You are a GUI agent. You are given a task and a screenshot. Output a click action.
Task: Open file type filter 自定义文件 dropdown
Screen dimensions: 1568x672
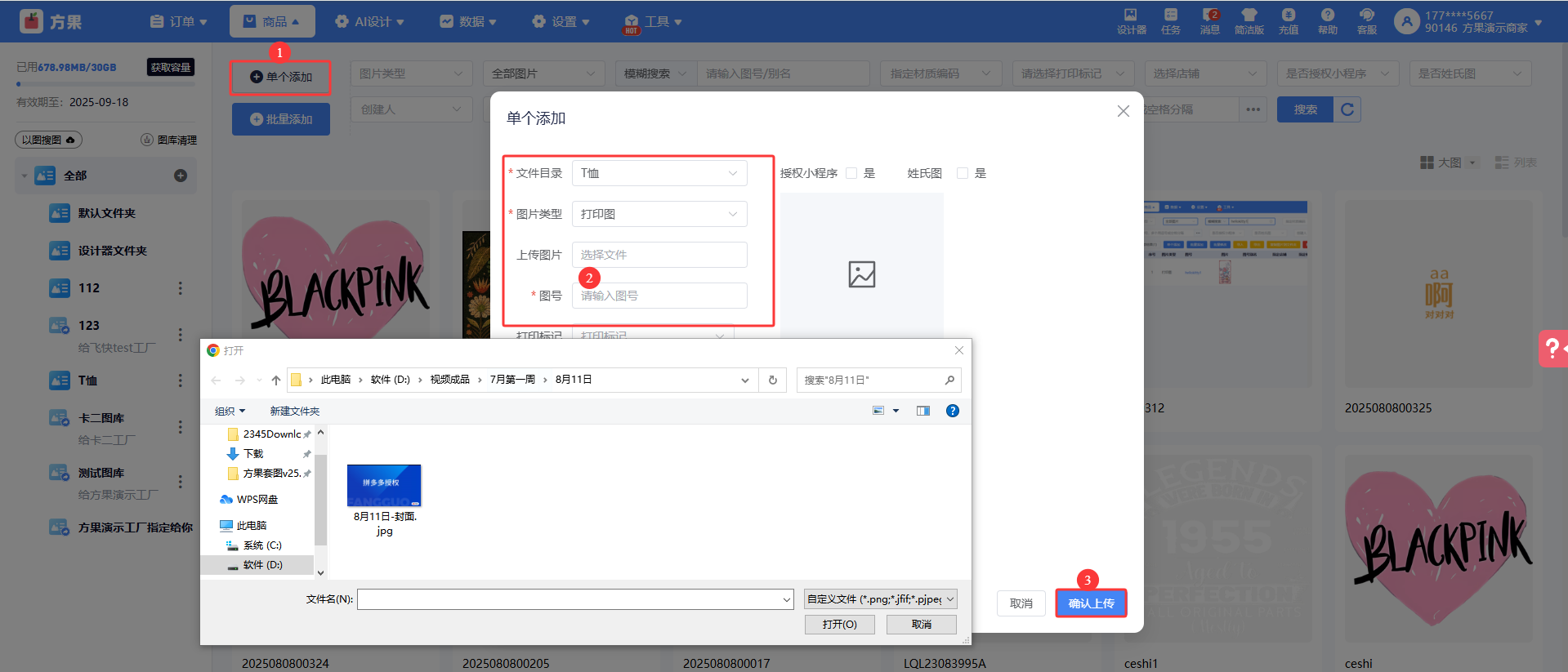pyautogui.click(x=881, y=599)
